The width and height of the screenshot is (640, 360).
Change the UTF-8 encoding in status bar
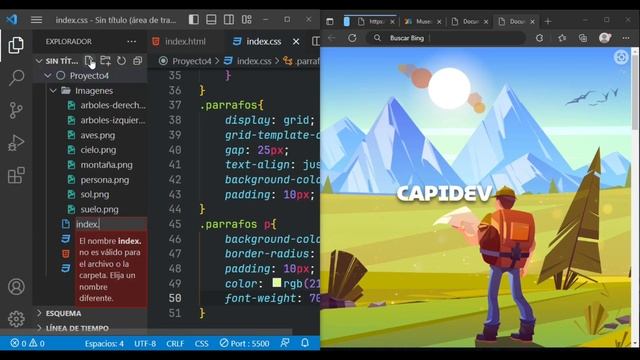tap(145, 344)
